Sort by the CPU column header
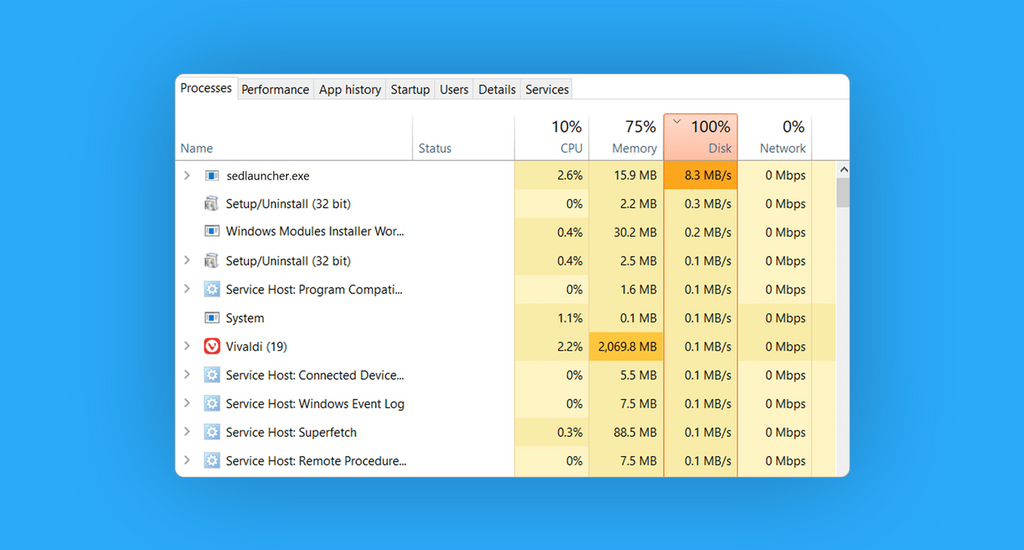Image resolution: width=1024 pixels, height=550 pixels. (x=551, y=137)
